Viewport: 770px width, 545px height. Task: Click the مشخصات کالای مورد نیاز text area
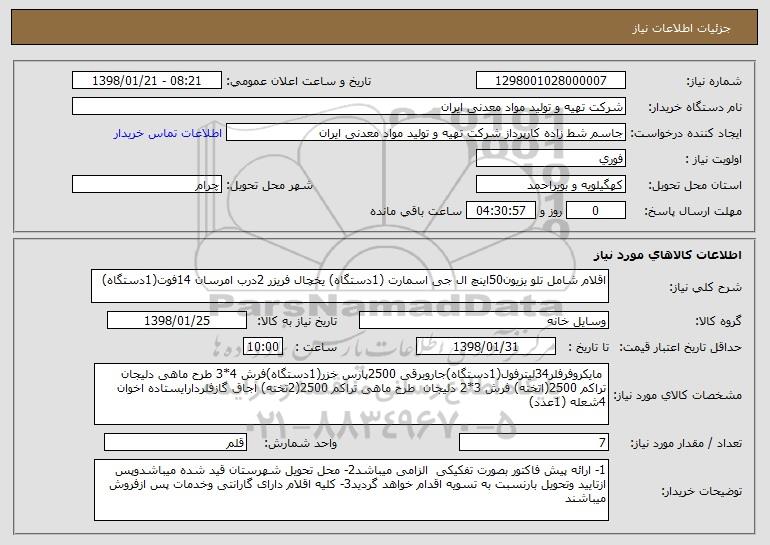(351, 394)
